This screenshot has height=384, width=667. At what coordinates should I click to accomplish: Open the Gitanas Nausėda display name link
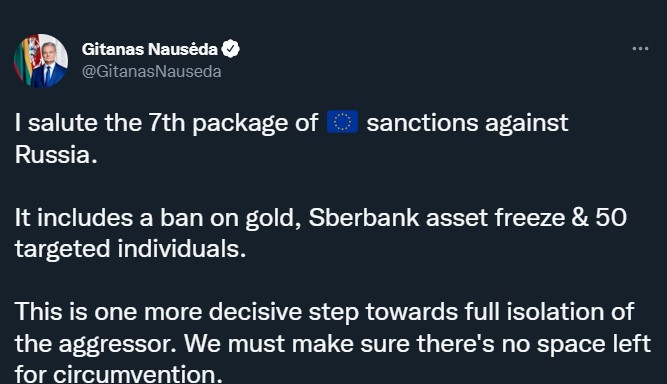pyautogui.click(x=150, y=49)
